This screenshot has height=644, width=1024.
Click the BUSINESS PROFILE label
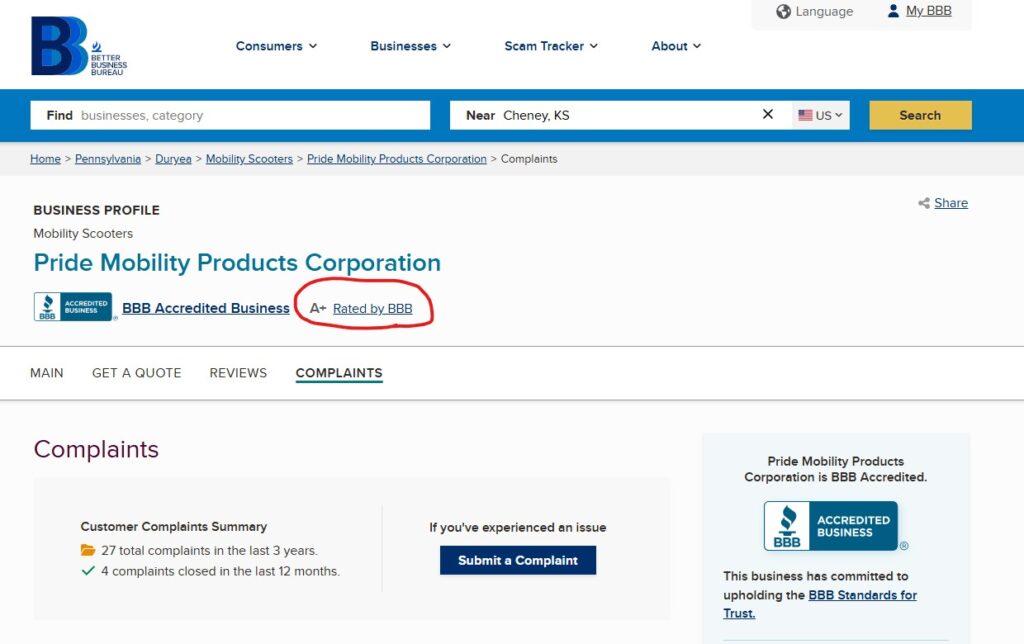pos(97,210)
